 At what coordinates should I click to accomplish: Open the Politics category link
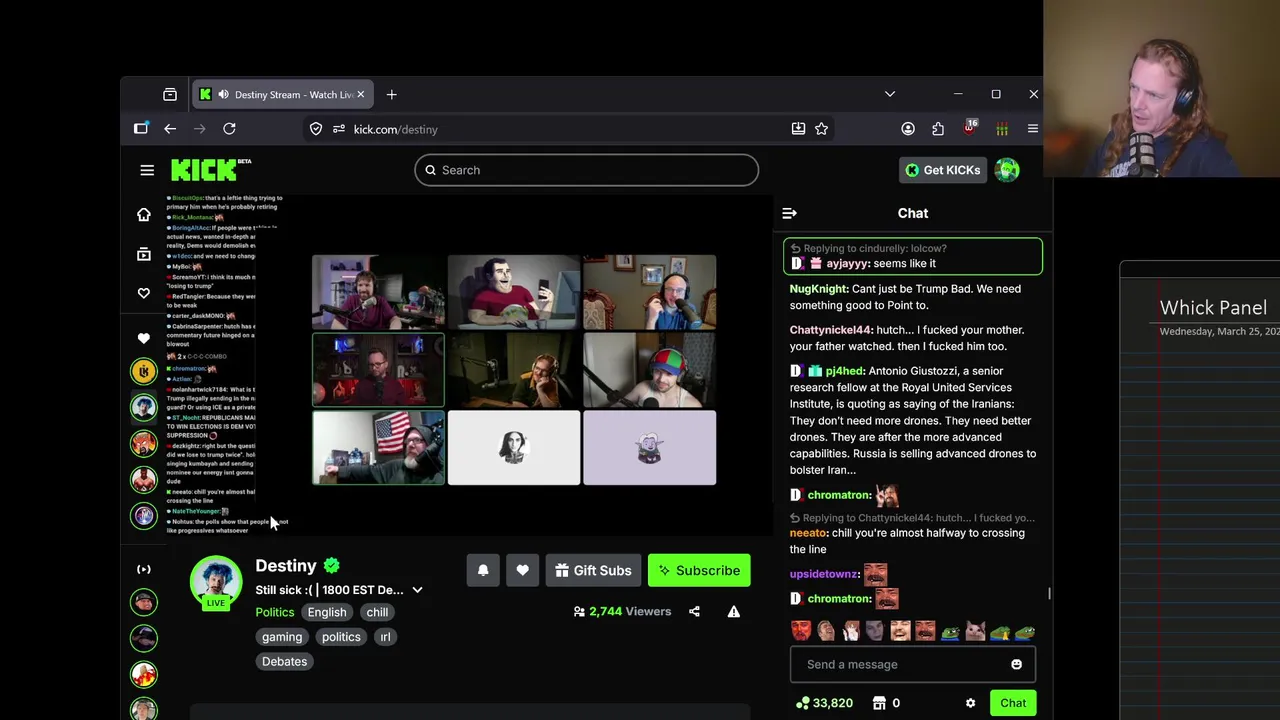(275, 612)
